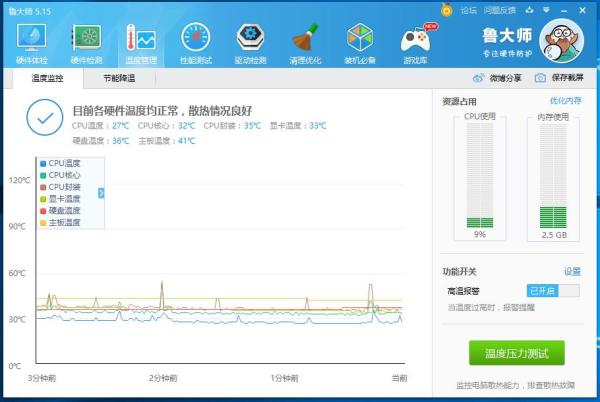This screenshot has width=600, height=402.
Task: Click the skin icon beside 问题反馈
Action: (x=530, y=10)
